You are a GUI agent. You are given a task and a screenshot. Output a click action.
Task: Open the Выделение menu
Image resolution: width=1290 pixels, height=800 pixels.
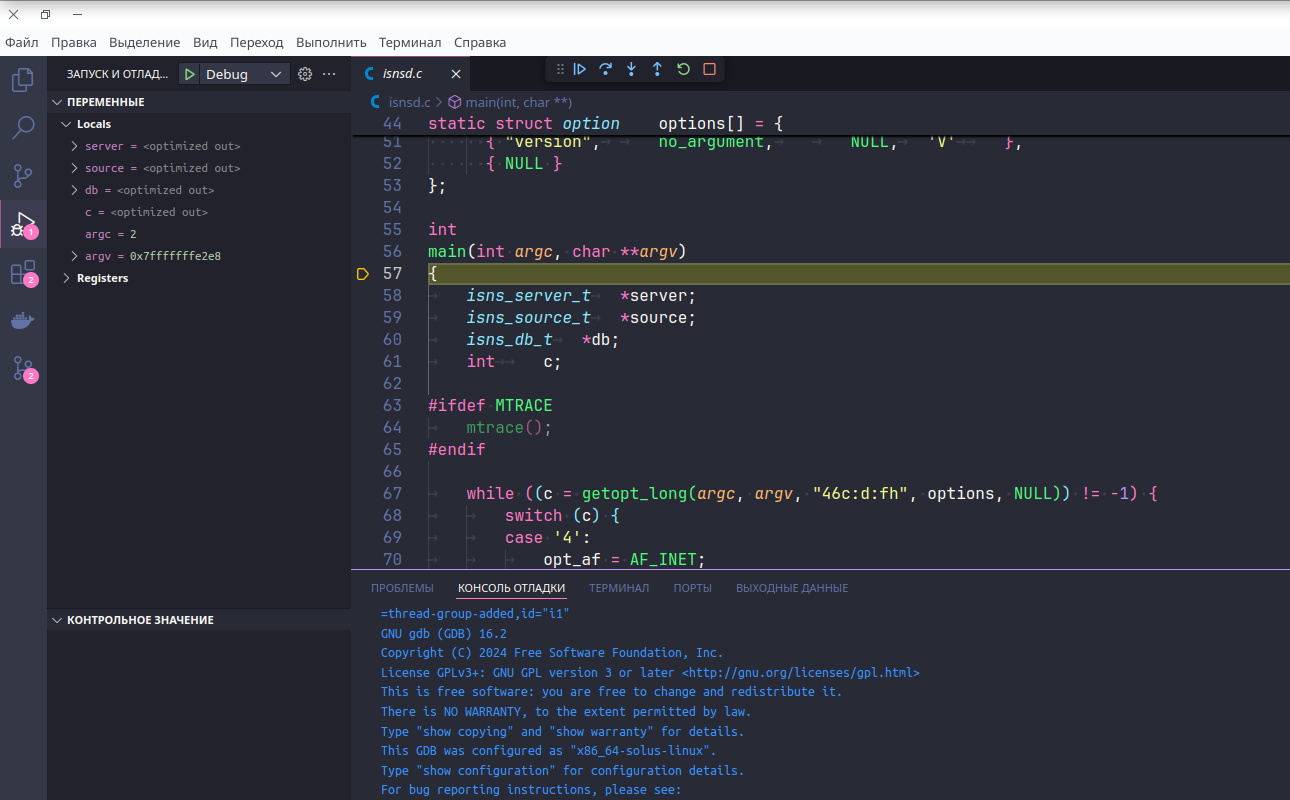(x=145, y=43)
